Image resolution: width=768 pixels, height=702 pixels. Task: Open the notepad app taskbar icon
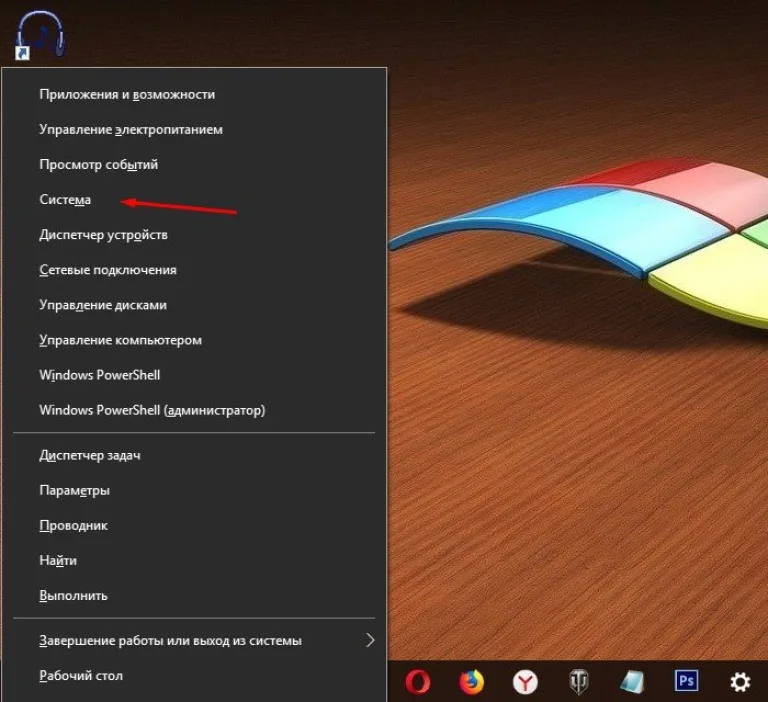point(632,681)
